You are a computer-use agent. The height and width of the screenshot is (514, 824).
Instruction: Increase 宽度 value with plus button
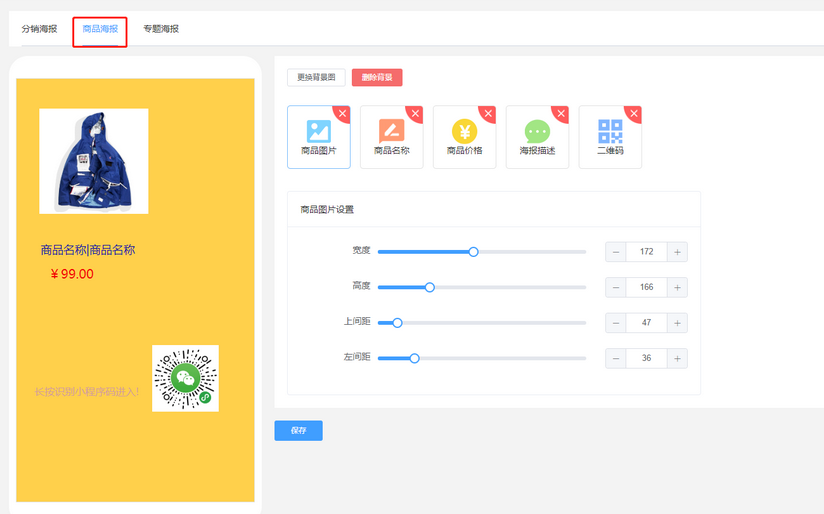[677, 252]
